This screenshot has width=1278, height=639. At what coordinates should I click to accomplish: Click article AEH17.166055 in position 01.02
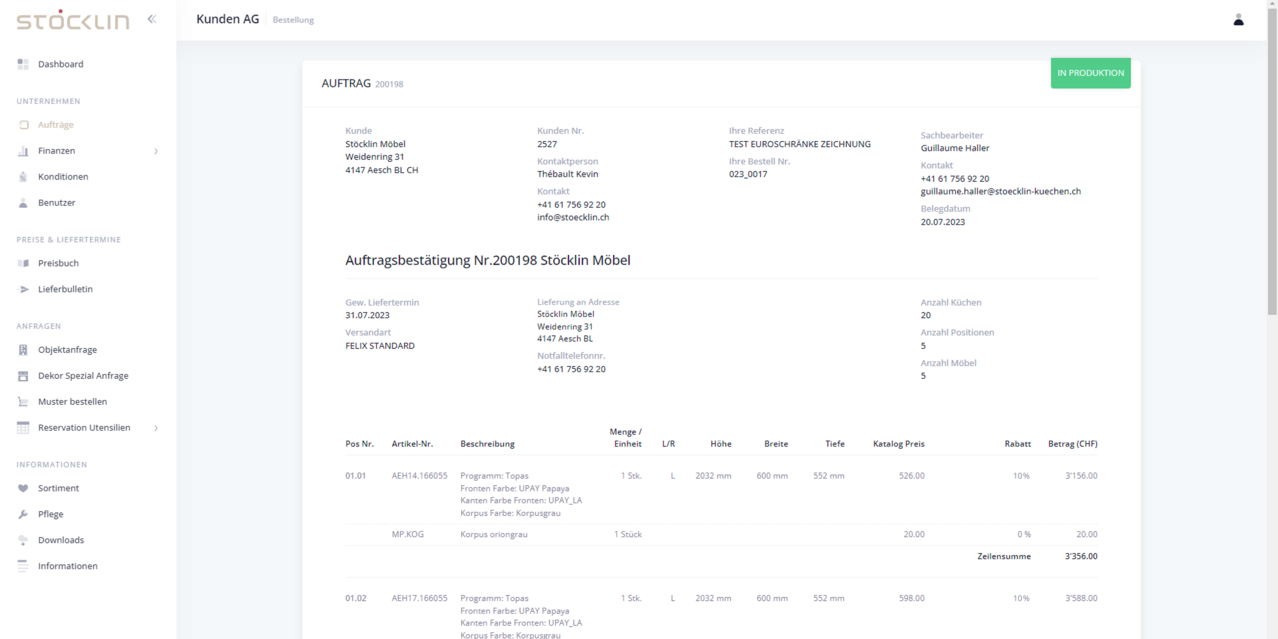[419, 598]
